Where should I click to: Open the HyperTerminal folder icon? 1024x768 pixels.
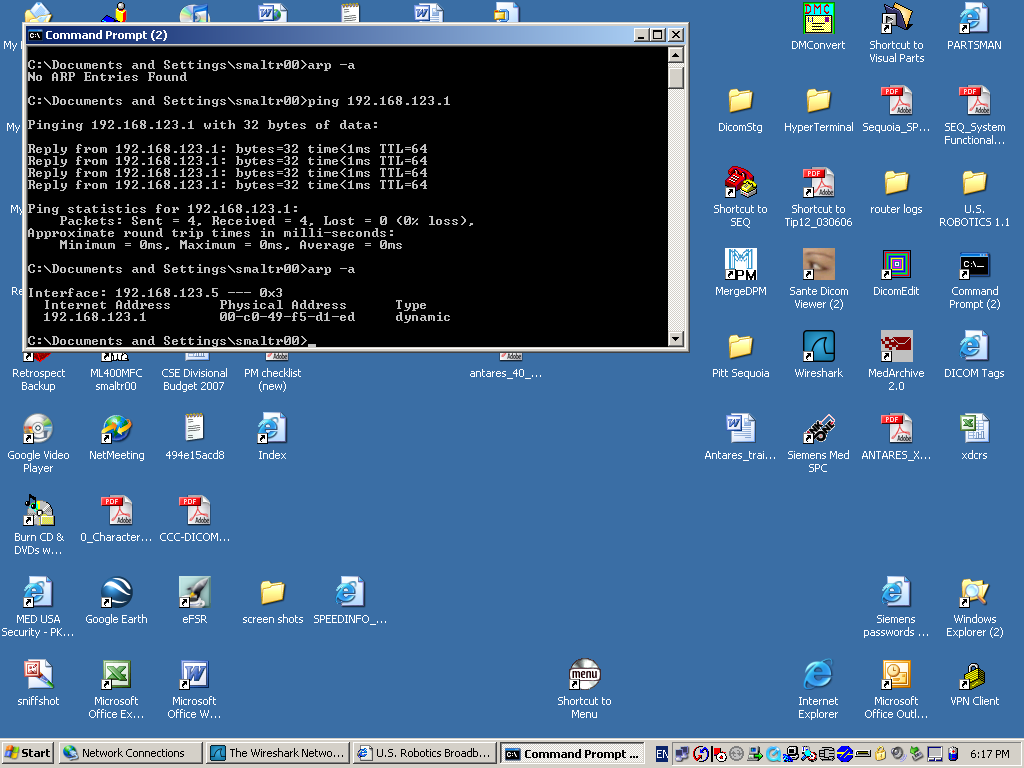(818, 101)
